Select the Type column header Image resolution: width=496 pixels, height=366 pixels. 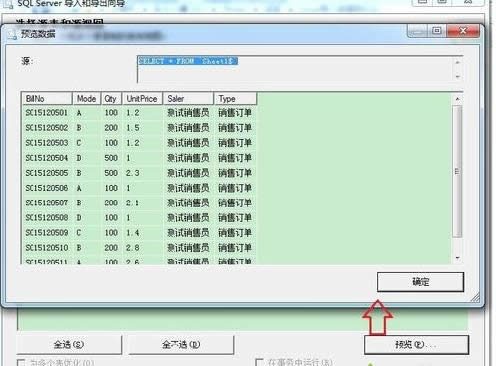coord(235,99)
